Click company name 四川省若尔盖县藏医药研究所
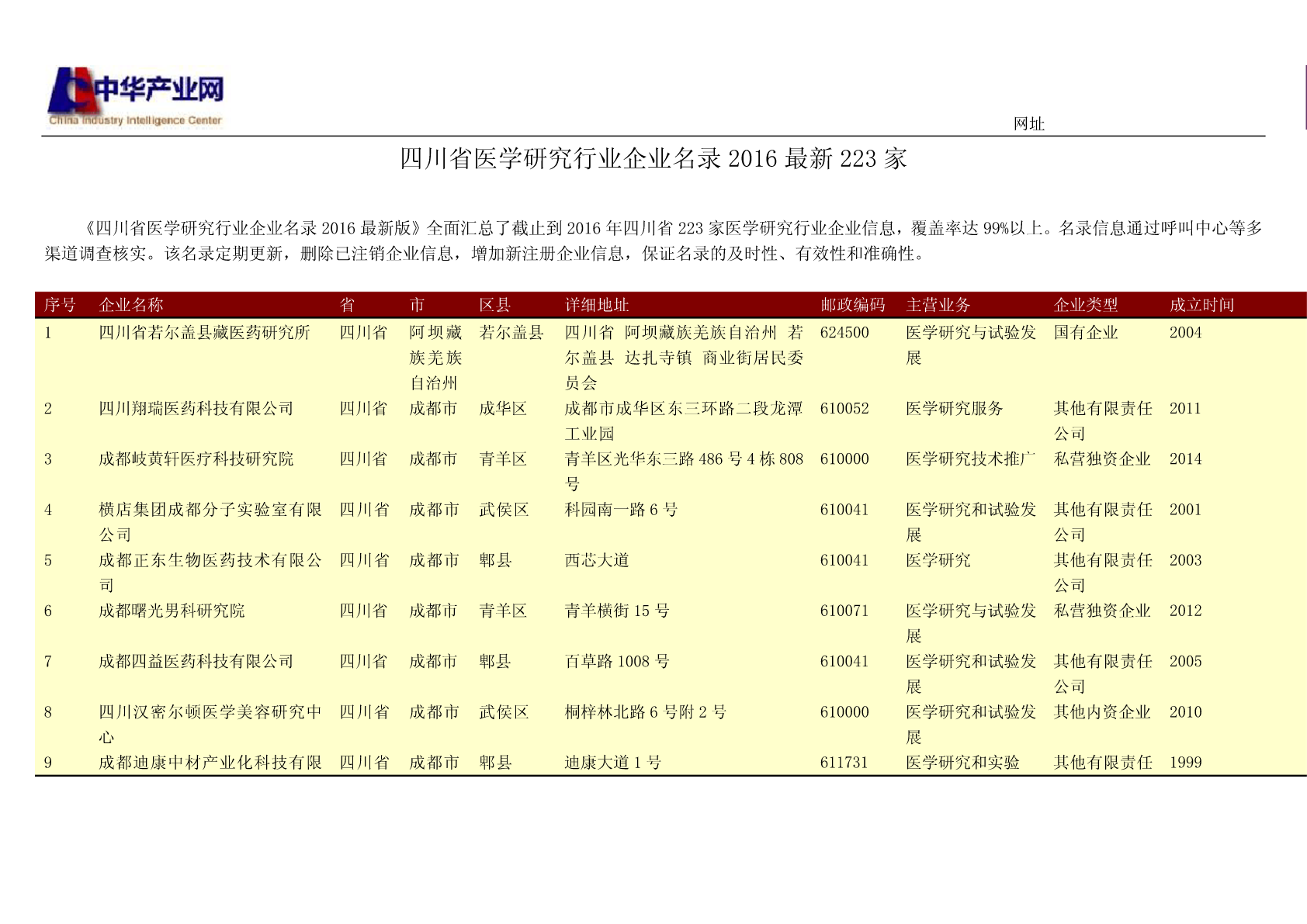 click(x=204, y=333)
